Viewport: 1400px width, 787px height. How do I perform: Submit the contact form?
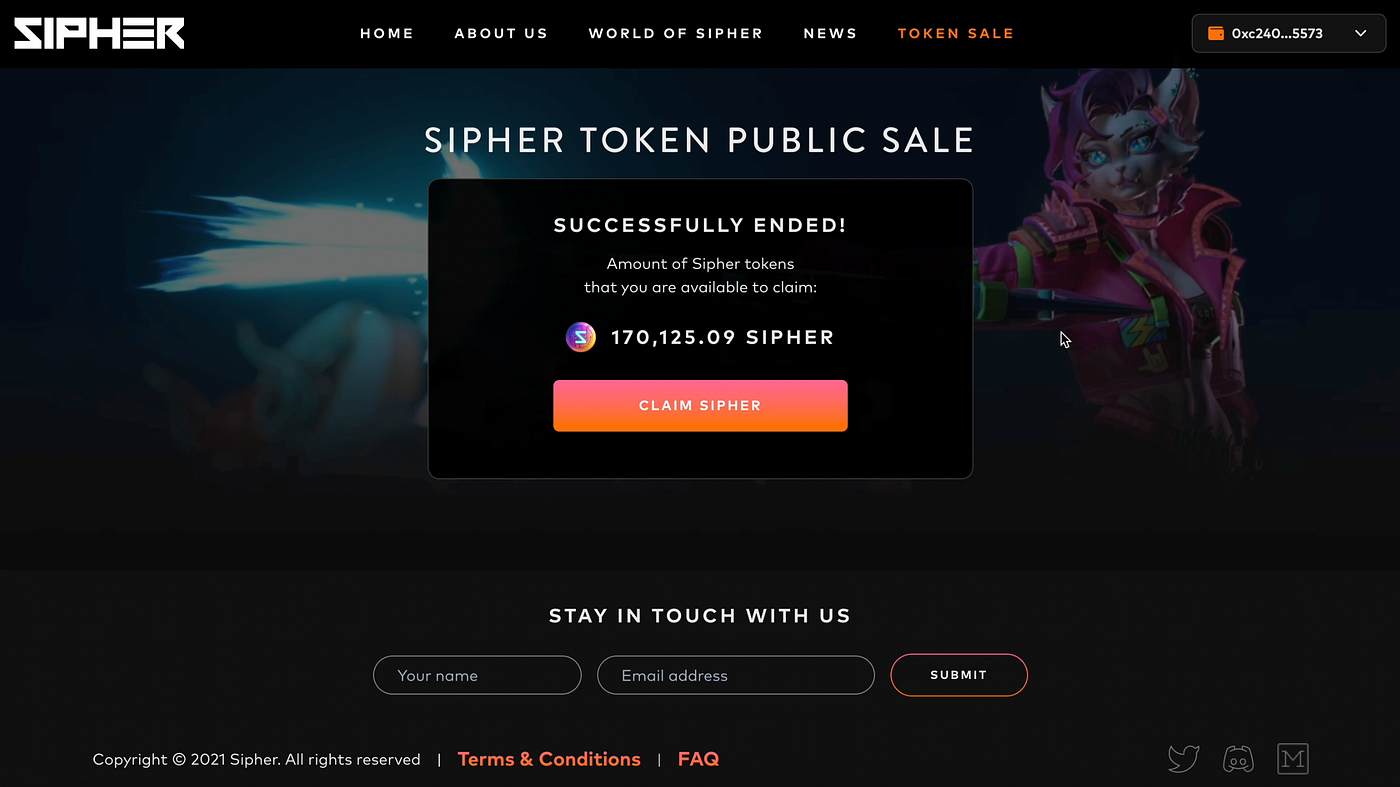[x=959, y=675]
